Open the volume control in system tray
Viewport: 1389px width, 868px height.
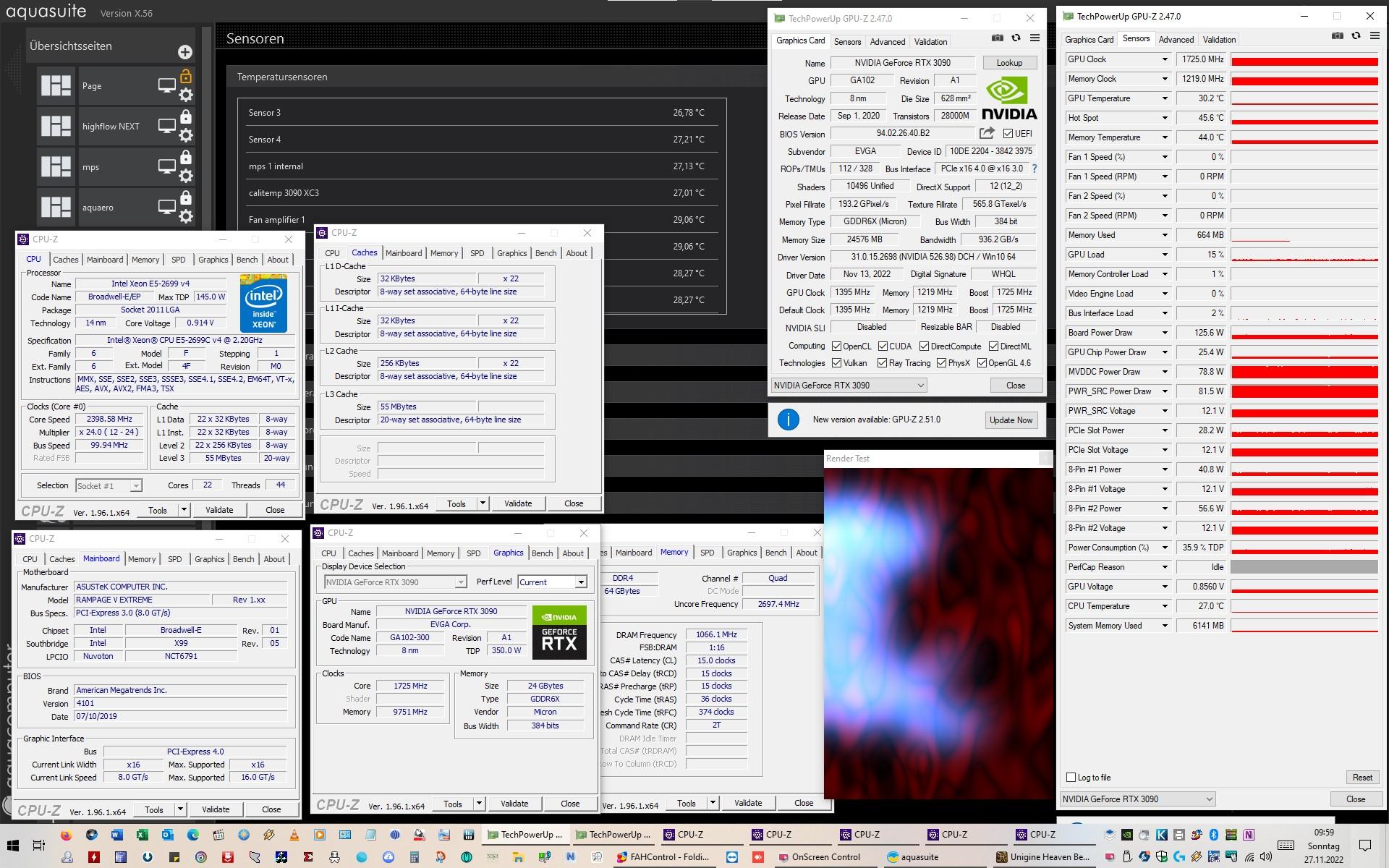coord(1265,857)
